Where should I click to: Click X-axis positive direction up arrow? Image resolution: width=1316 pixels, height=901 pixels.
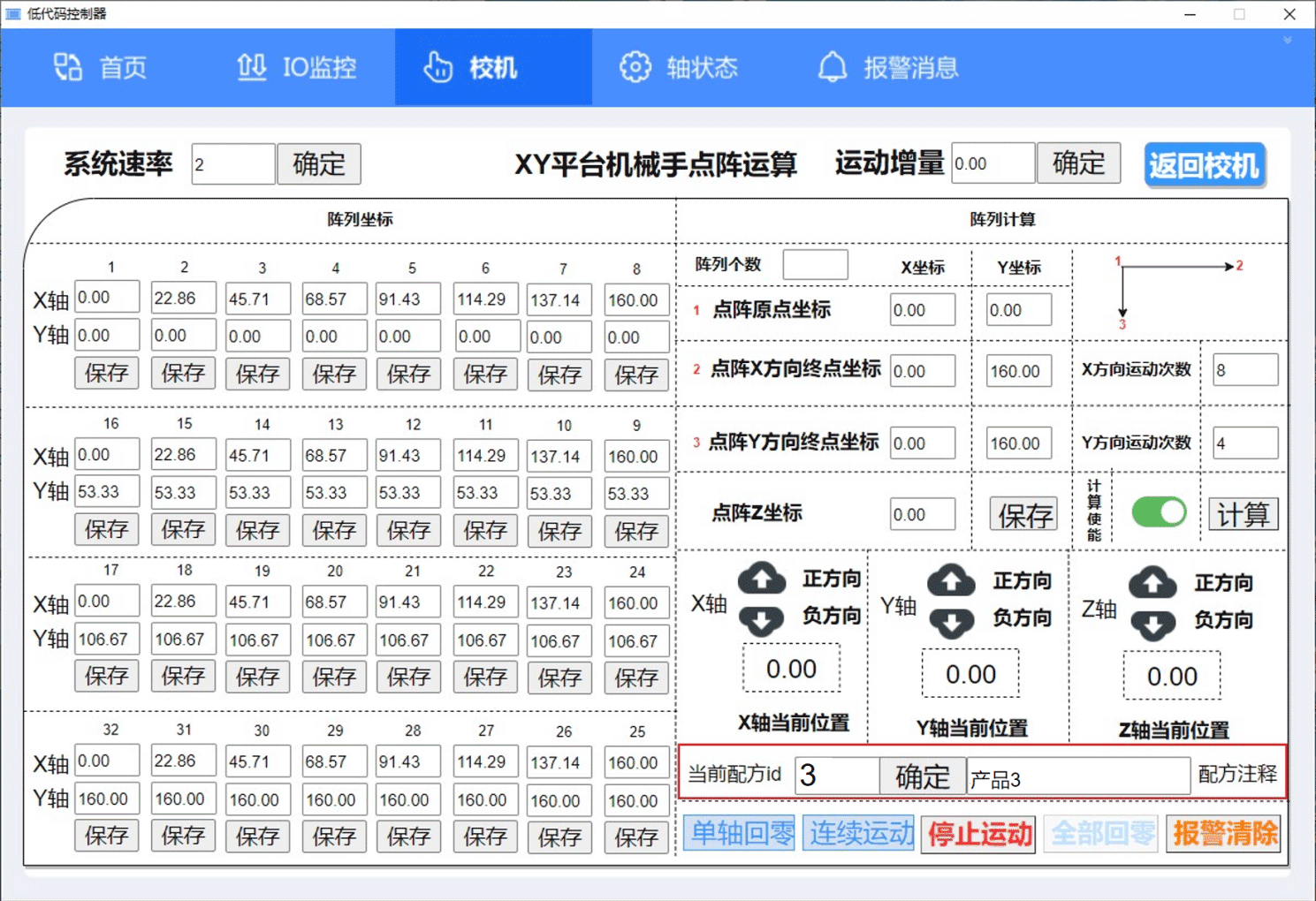click(761, 579)
